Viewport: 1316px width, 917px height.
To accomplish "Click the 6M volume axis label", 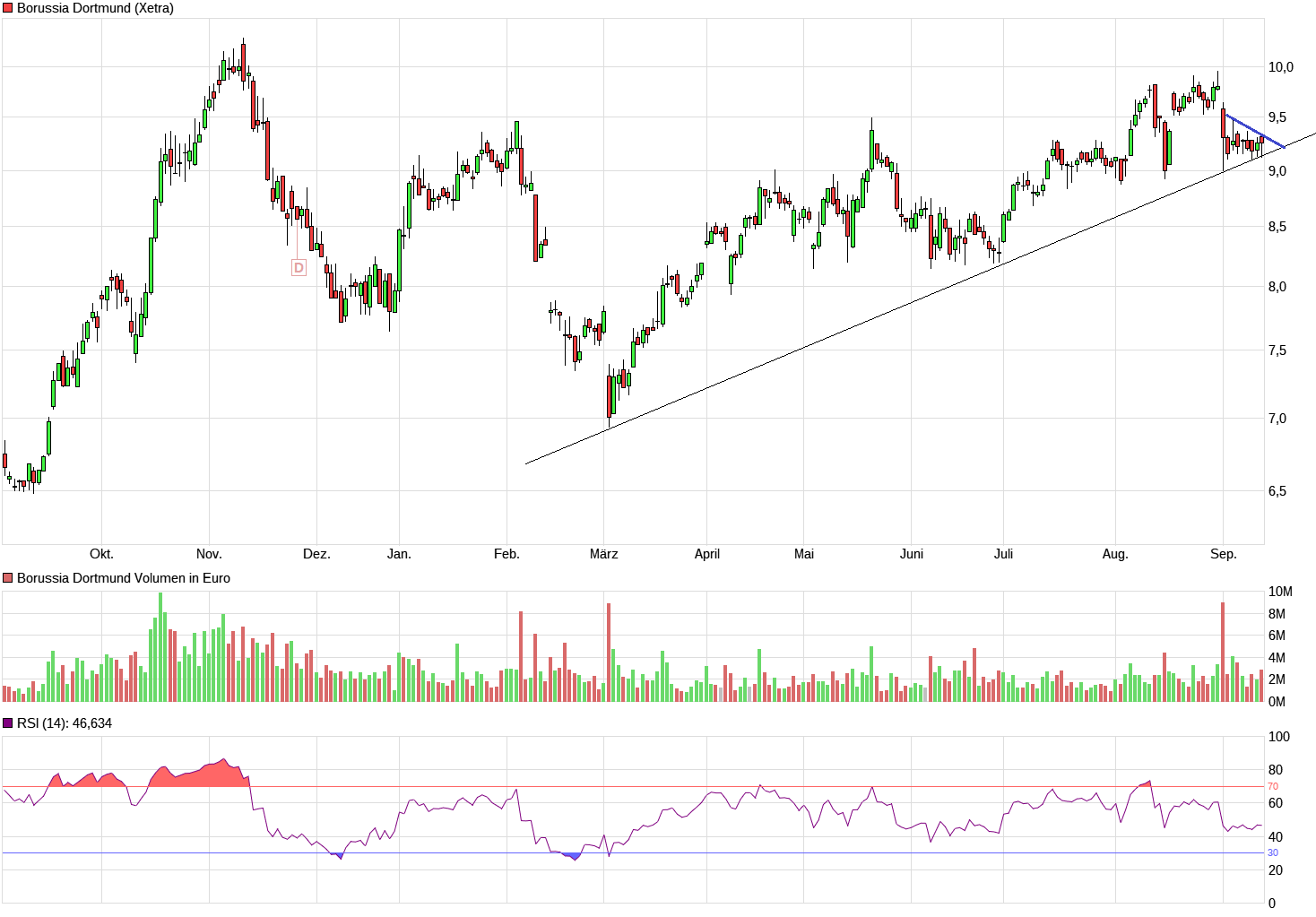I will [1277, 636].
